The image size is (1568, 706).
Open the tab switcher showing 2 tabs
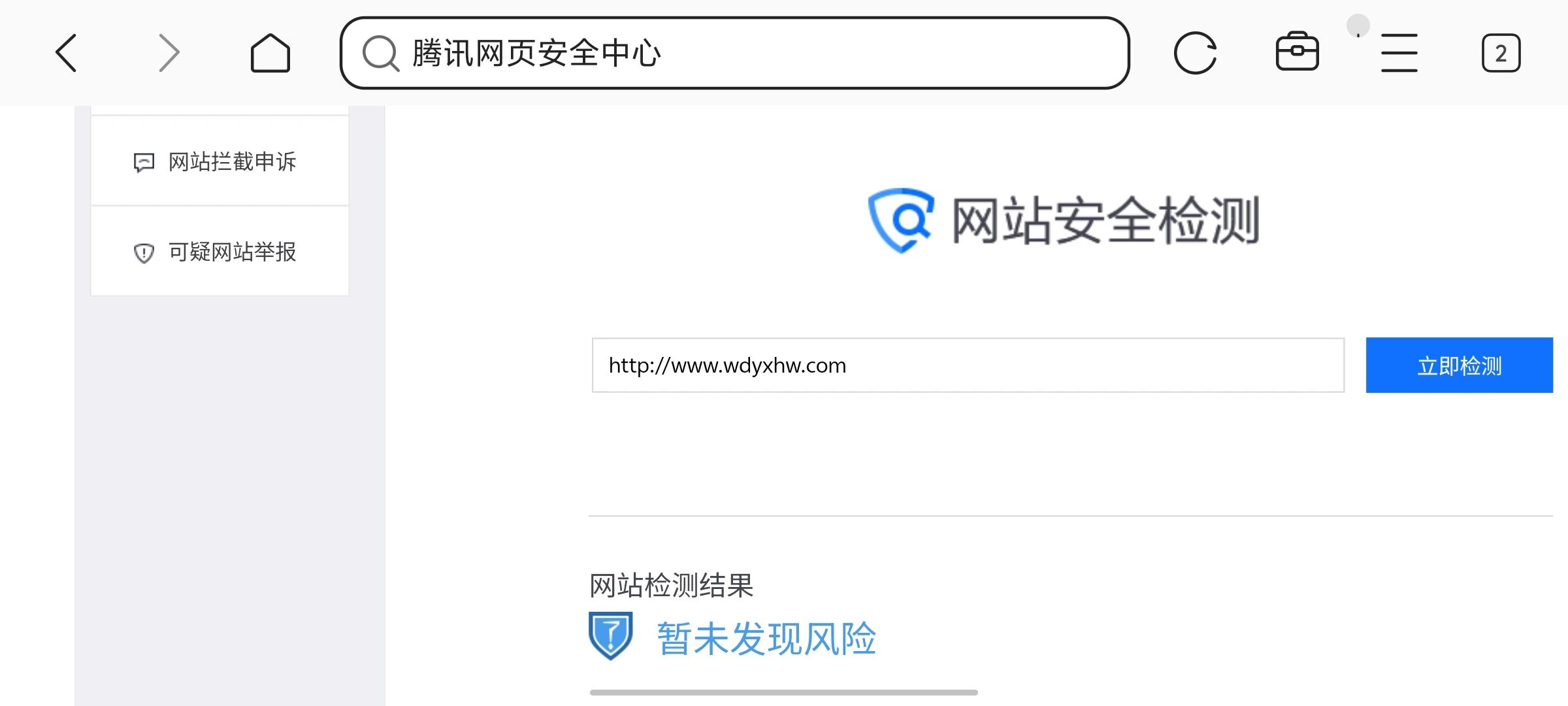point(1501,53)
